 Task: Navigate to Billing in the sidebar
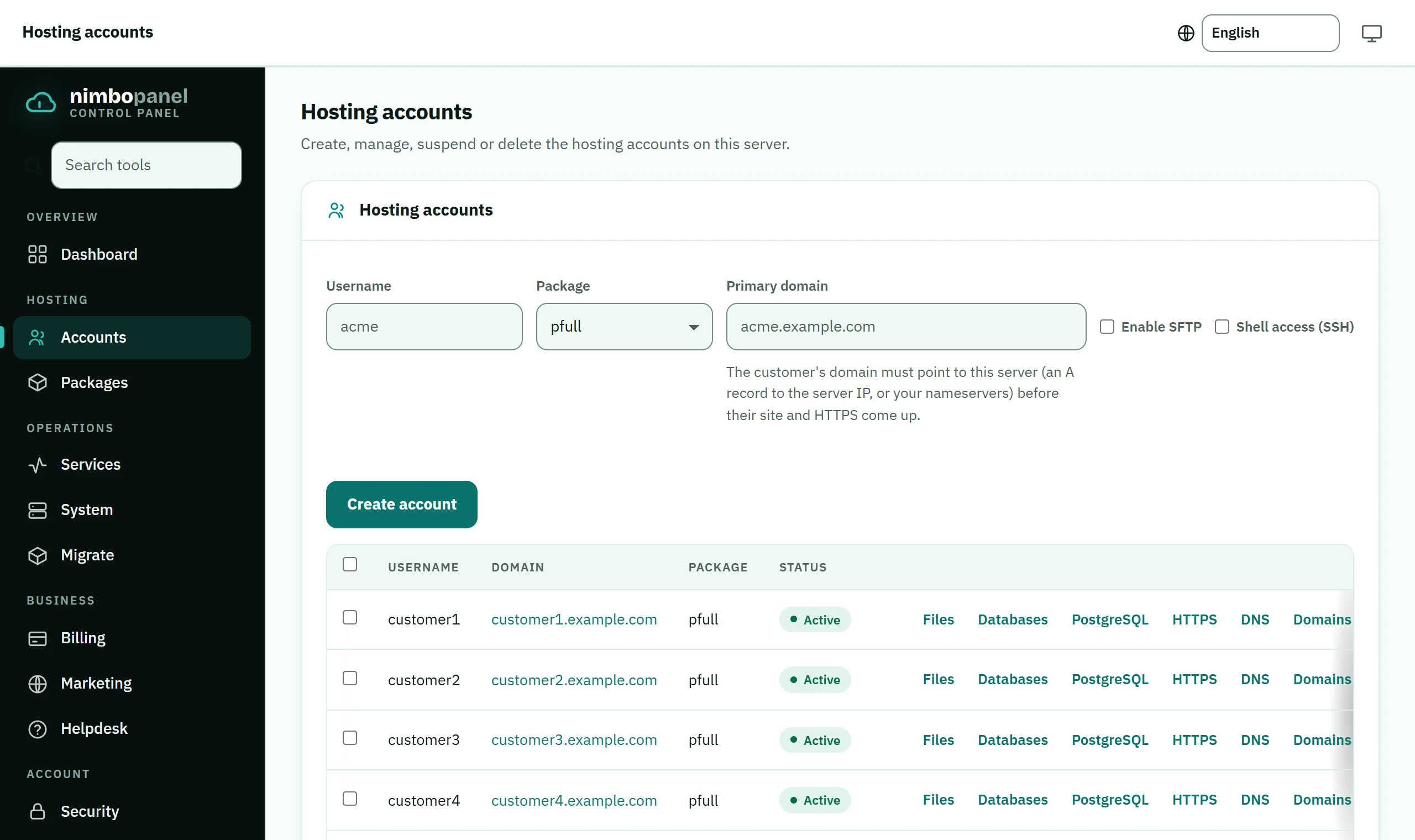coord(132,638)
